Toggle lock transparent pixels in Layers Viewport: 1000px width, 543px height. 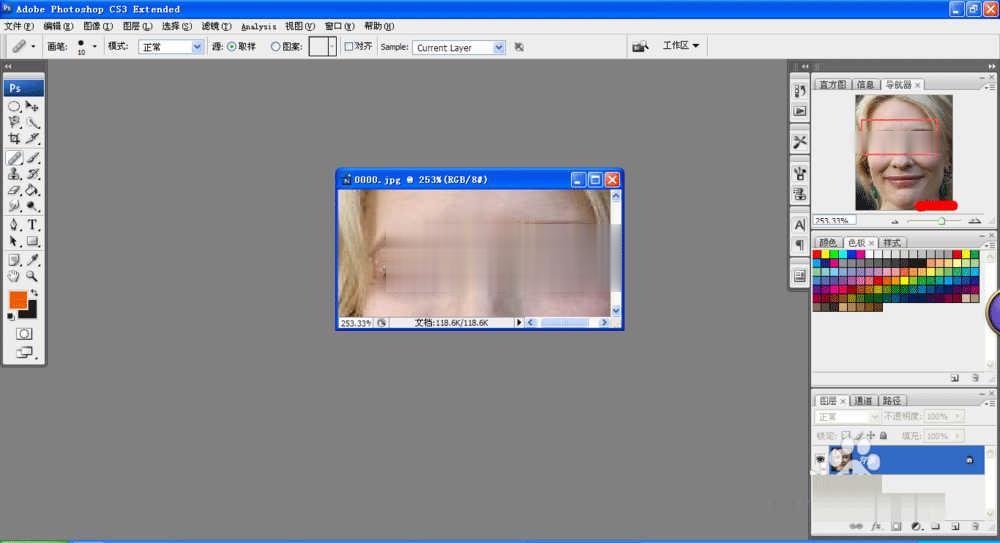[x=846, y=436]
